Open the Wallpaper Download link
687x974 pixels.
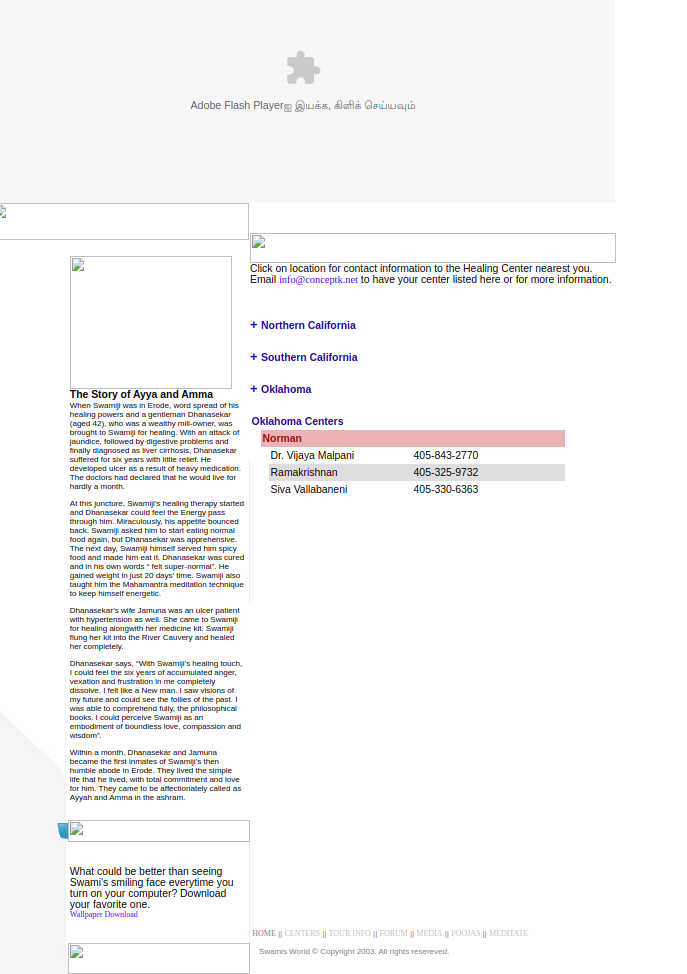coord(104,914)
